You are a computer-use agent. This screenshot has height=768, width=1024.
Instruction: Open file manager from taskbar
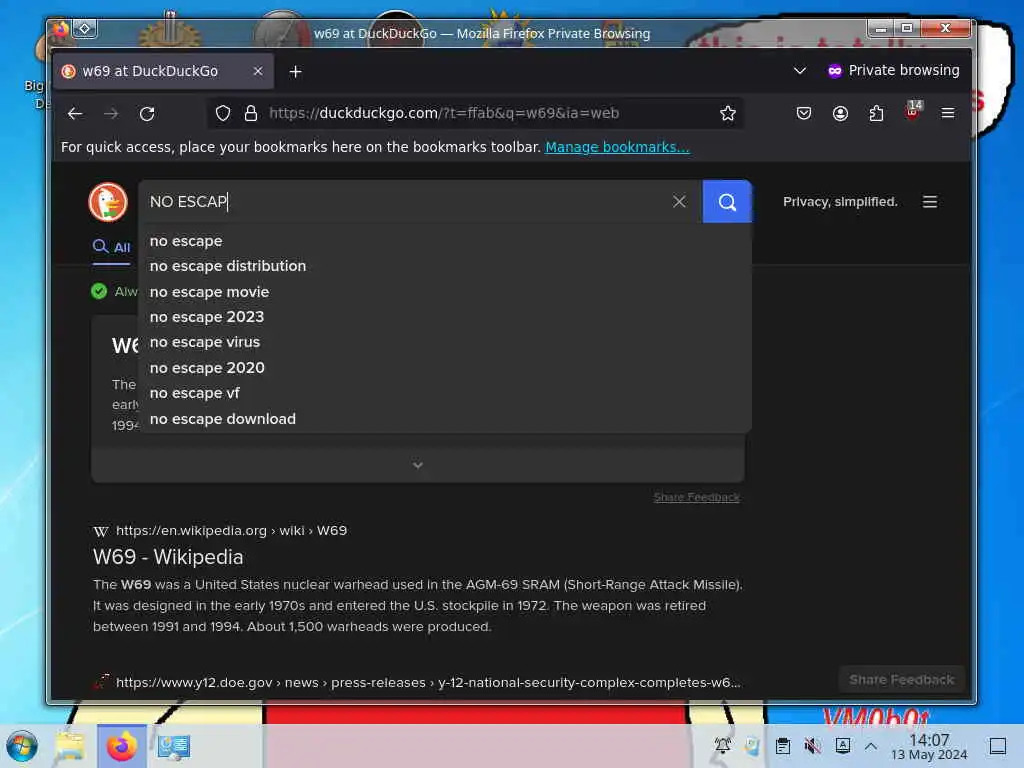[70, 746]
